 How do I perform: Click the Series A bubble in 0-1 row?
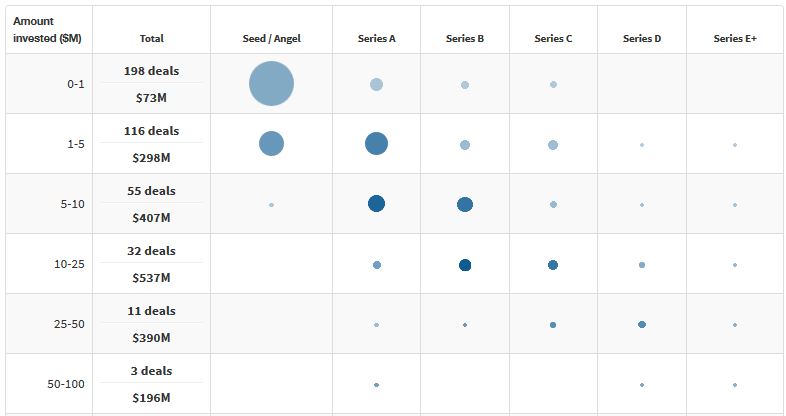pyautogui.click(x=376, y=84)
